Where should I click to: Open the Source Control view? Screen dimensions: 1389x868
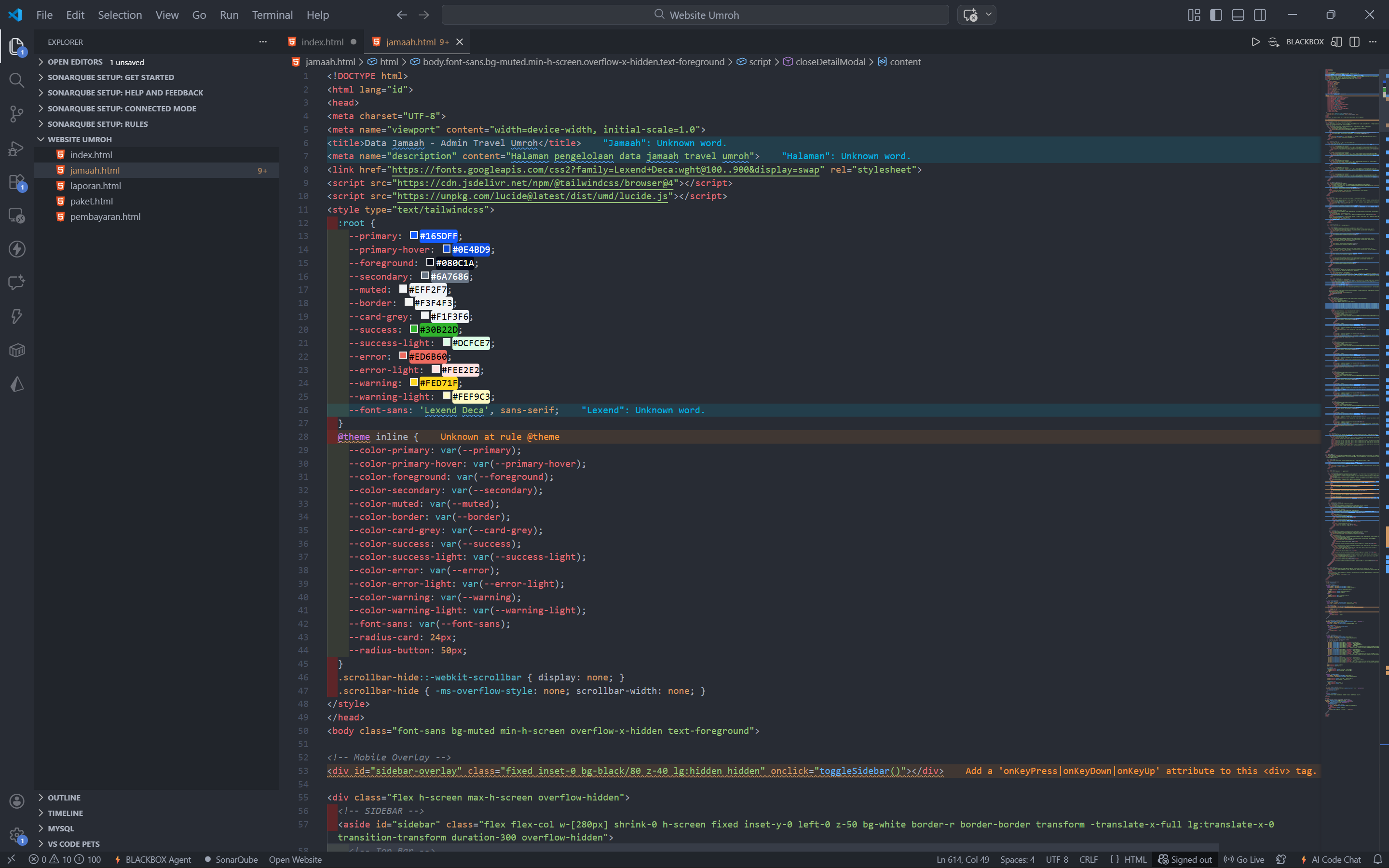(x=17, y=114)
